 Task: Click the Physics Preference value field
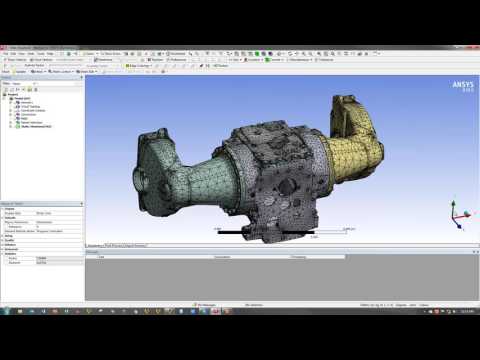coord(59,222)
